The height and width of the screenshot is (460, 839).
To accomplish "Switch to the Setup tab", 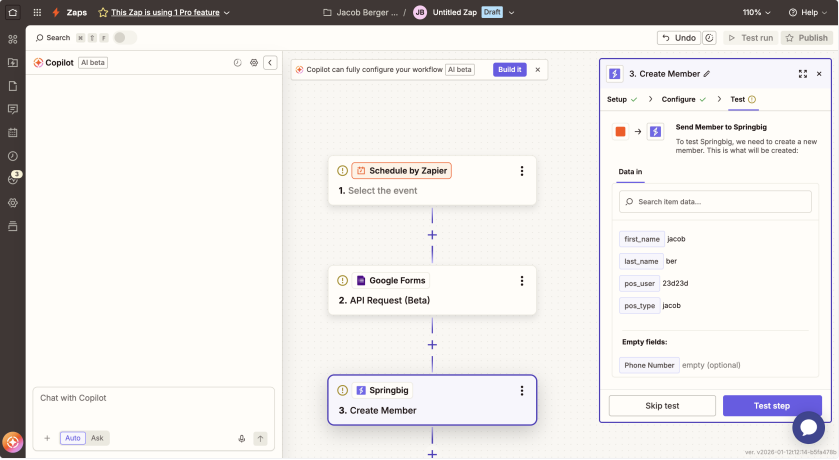I will tap(622, 99).
